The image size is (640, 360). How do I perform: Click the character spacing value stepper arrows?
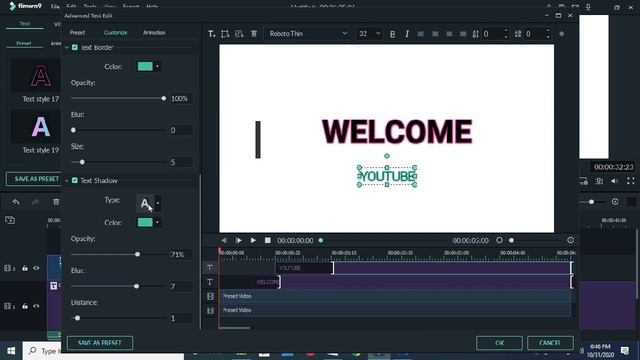pos(548,34)
